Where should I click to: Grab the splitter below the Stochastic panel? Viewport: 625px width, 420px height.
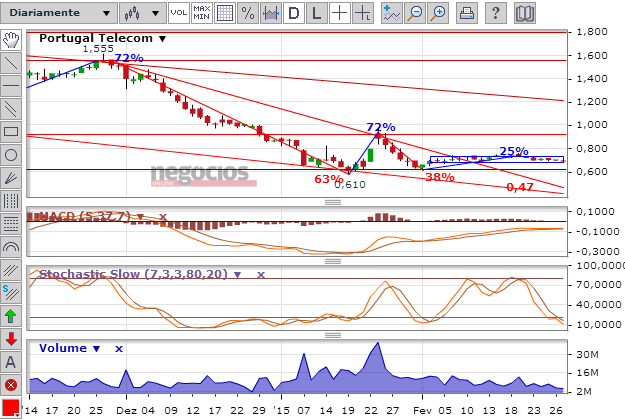(x=333, y=335)
